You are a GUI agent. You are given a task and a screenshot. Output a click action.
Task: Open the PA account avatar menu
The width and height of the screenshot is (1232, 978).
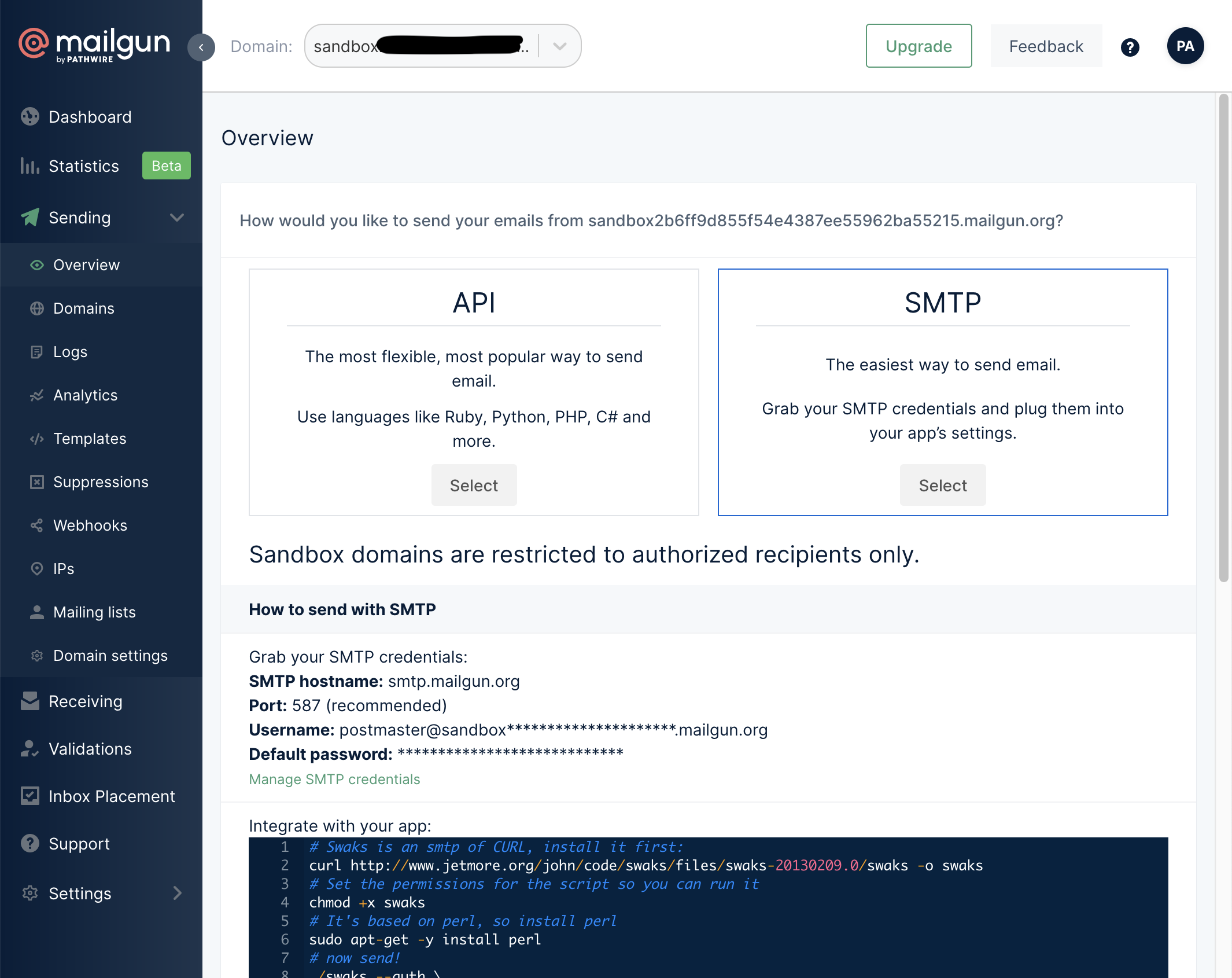(x=1185, y=45)
